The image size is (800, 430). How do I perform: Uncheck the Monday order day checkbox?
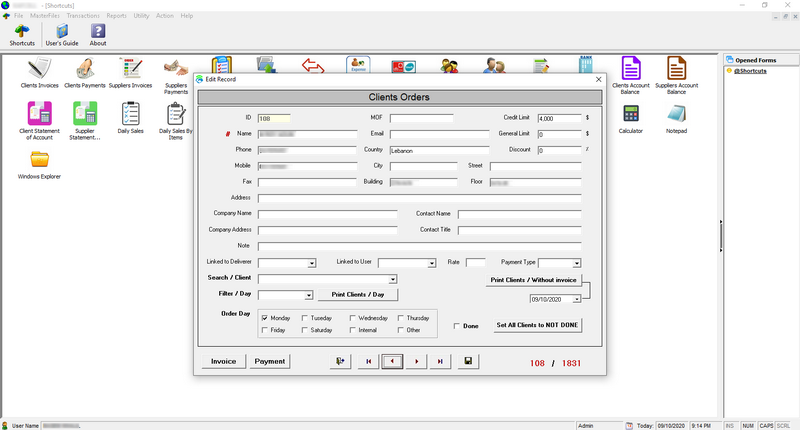pyautogui.click(x=265, y=318)
